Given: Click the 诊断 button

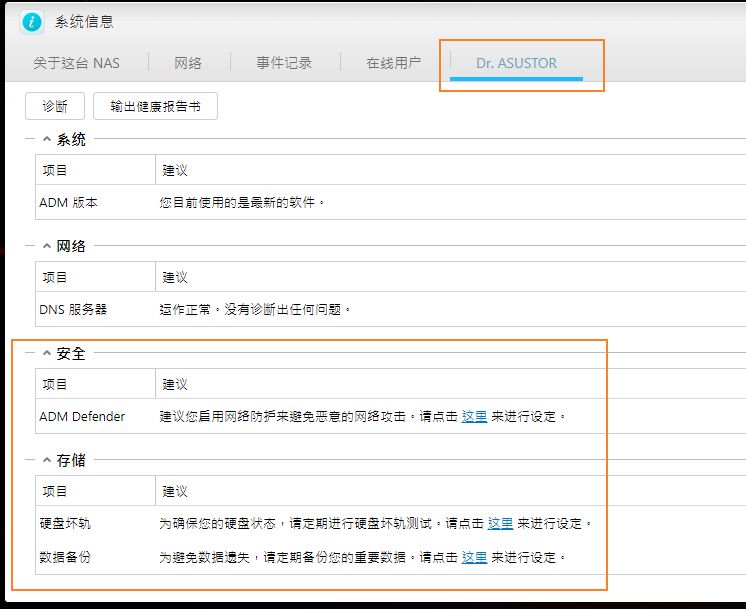Looking at the screenshot, I should [x=55, y=106].
